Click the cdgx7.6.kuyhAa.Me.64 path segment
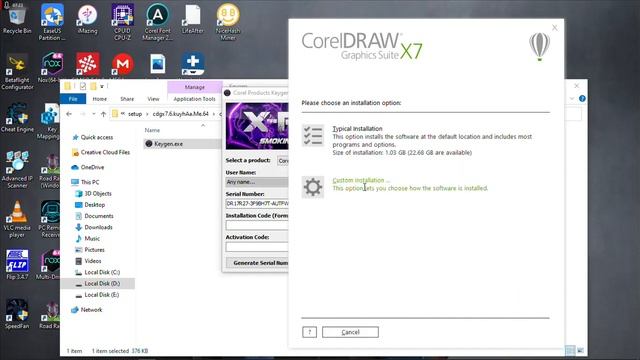 pos(180,114)
